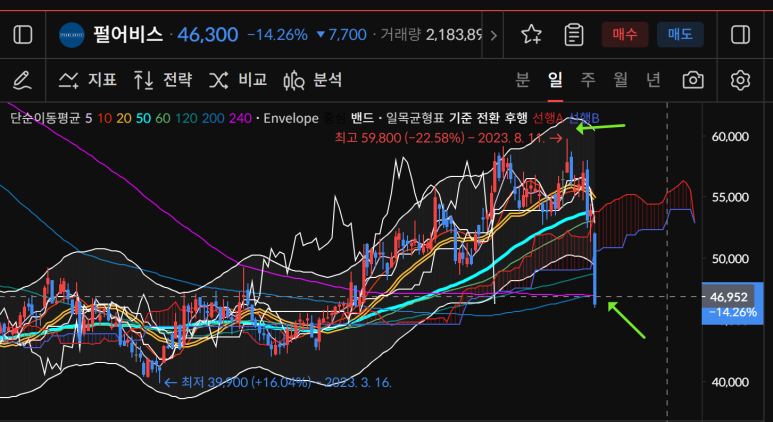Switch to 분 minute chart tab
The height and width of the screenshot is (422, 773).
point(523,79)
